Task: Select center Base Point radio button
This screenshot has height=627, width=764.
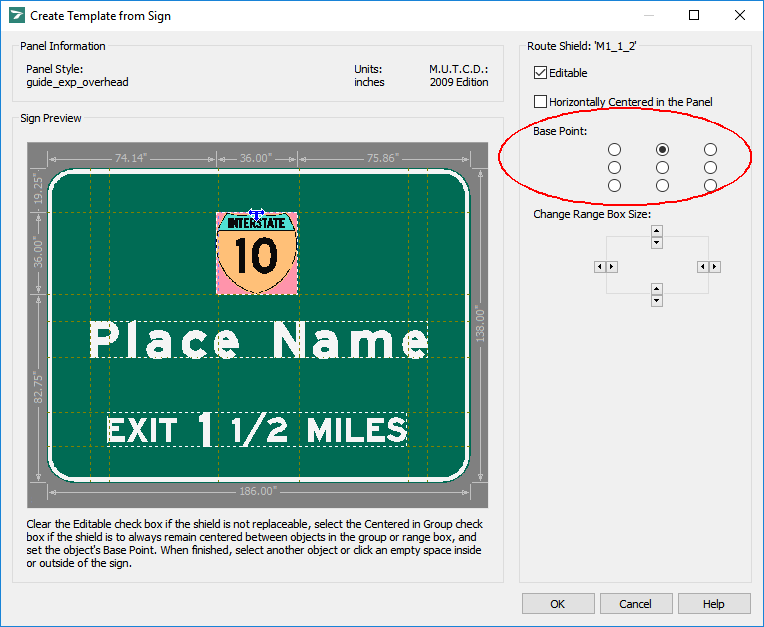Action: [x=662, y=168]
